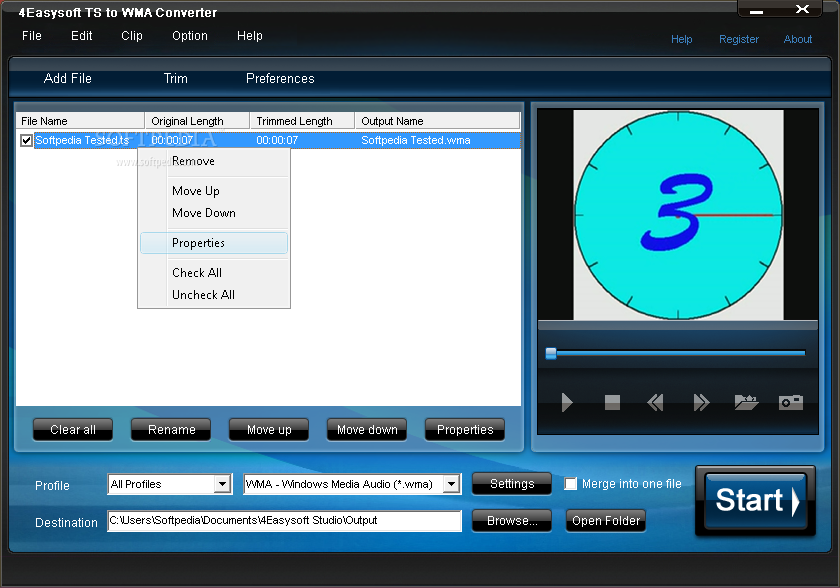
Task: Click the fast-forward icon in player
Action: click(x=701, y=402)
